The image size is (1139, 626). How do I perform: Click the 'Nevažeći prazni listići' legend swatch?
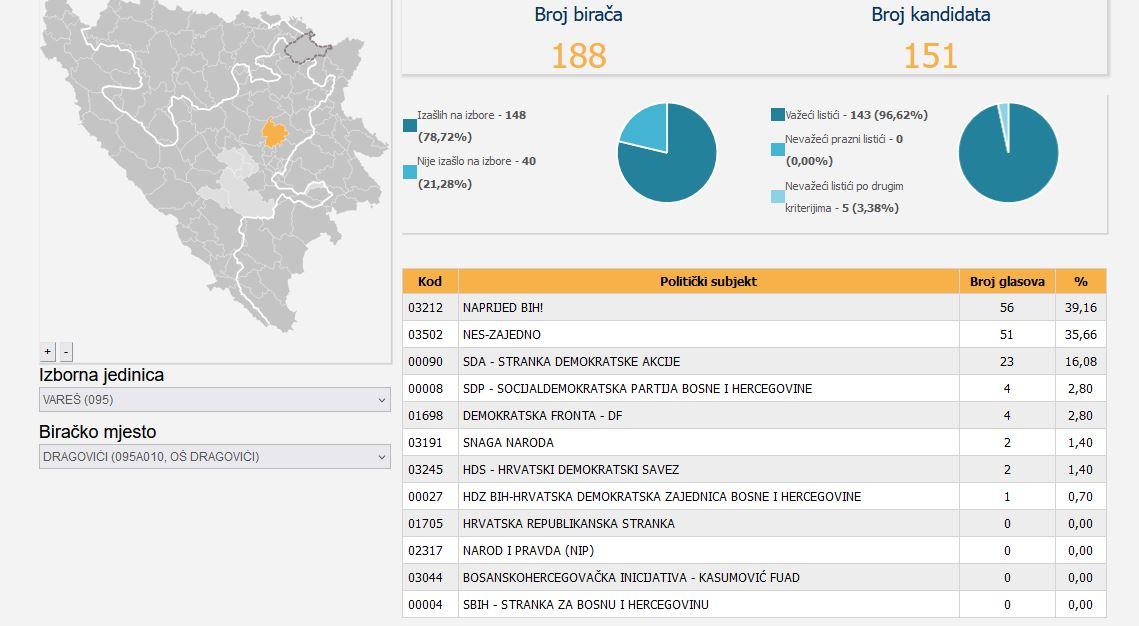click(778, 150)
